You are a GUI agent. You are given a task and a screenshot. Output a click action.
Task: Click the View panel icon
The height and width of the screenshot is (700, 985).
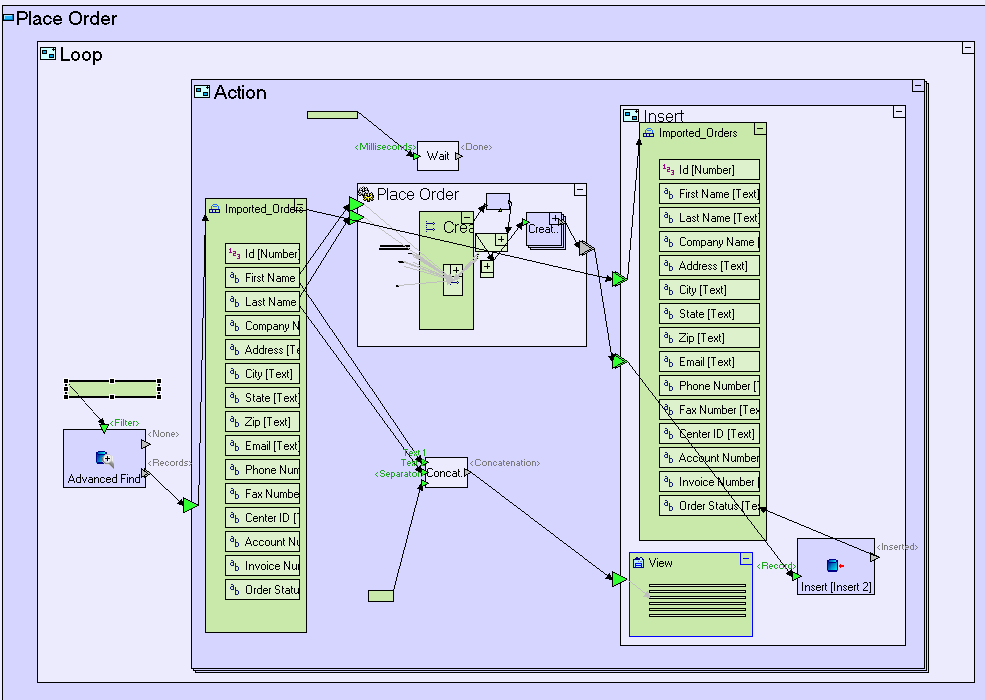(638, 562)
